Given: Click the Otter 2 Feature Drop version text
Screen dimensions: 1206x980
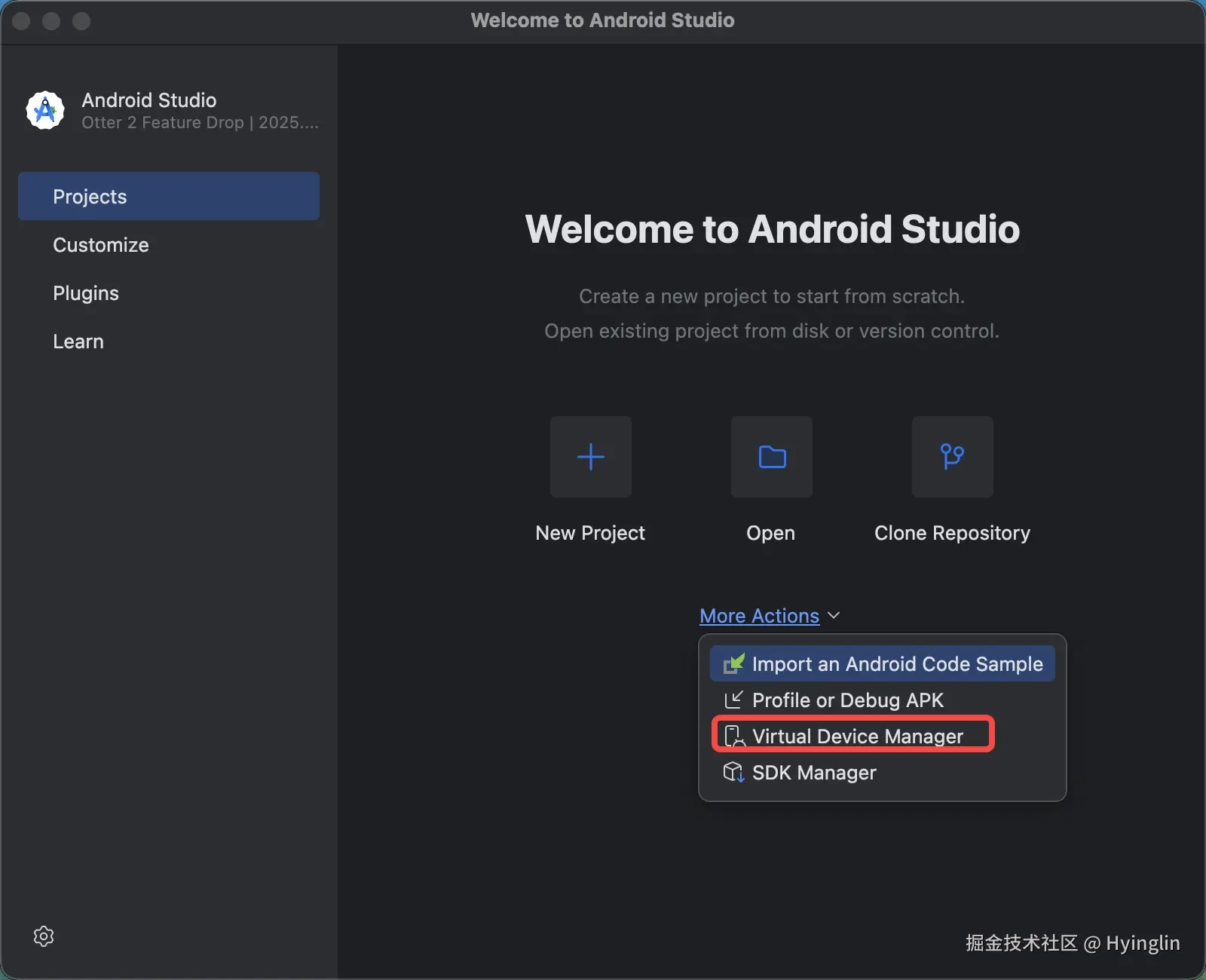Looking at the screenshot, I should coord(200,123).
